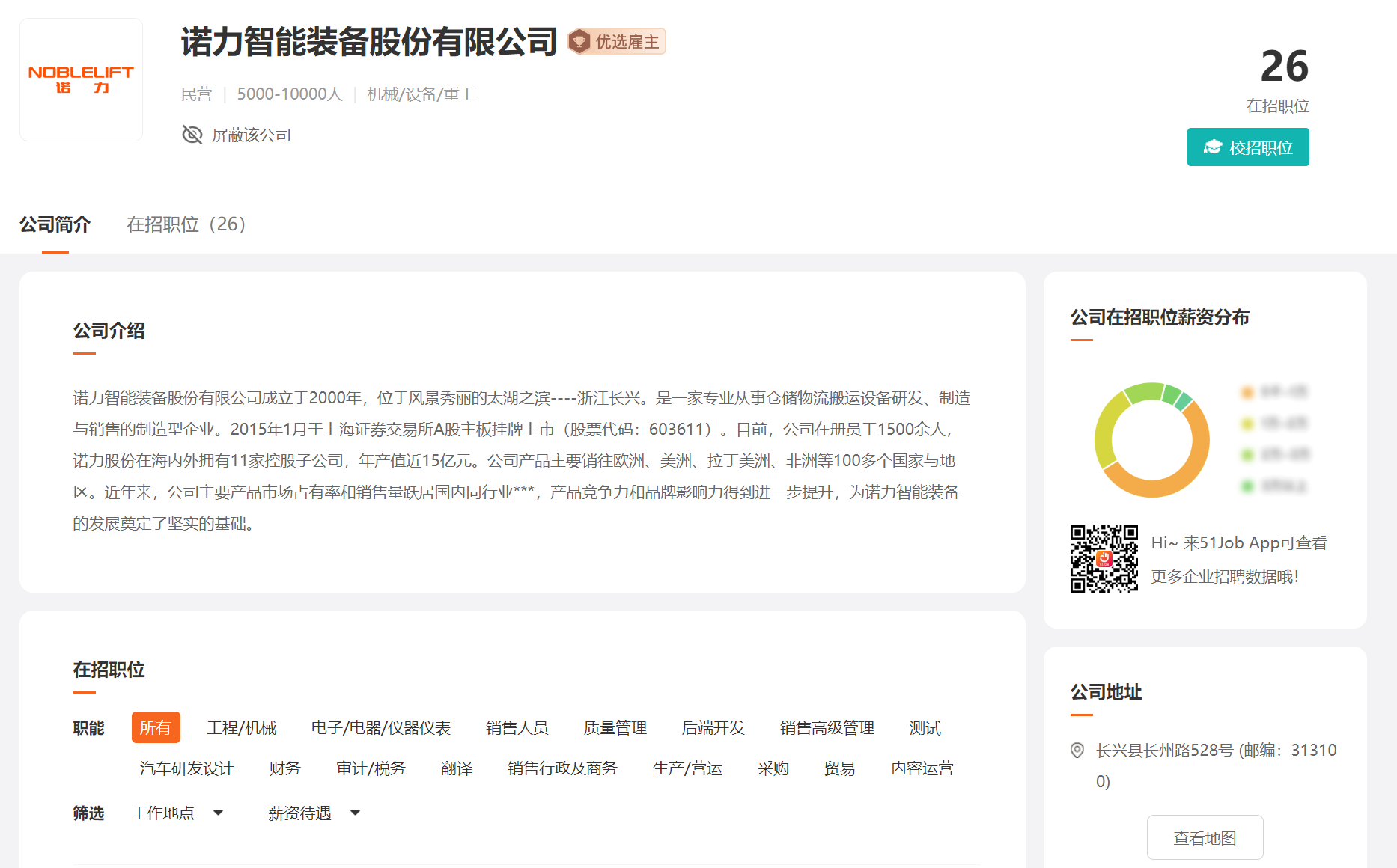Image resolution: width=1397 pixels, height=868 pixels.
Task: Click the company name 诺力智能装备股份有限公司
Action: click(369, 42)
